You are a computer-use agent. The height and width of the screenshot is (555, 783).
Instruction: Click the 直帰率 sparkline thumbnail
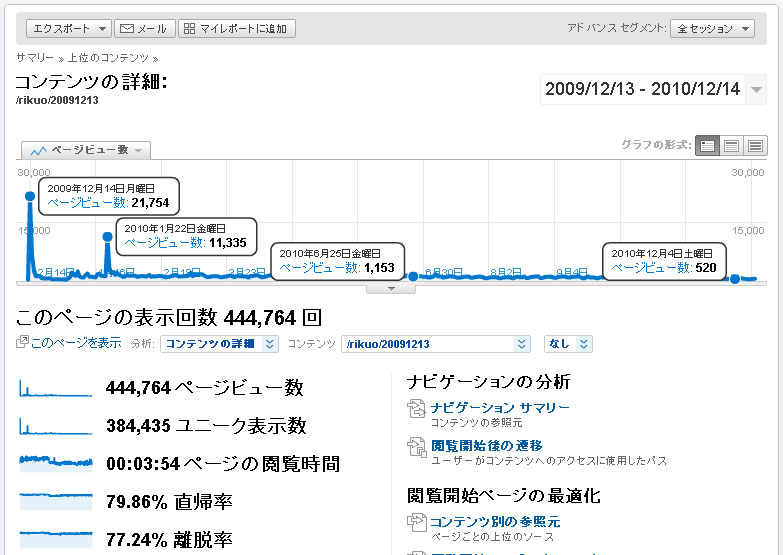(56, 501)
